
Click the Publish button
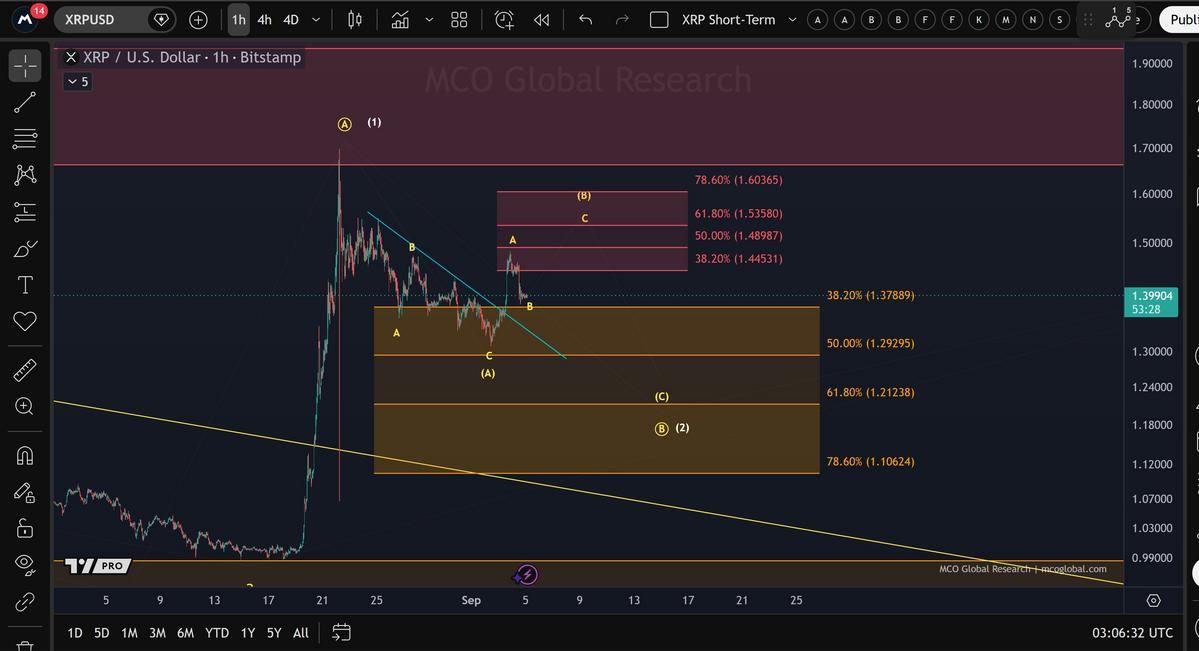(x=1181, y=20)
